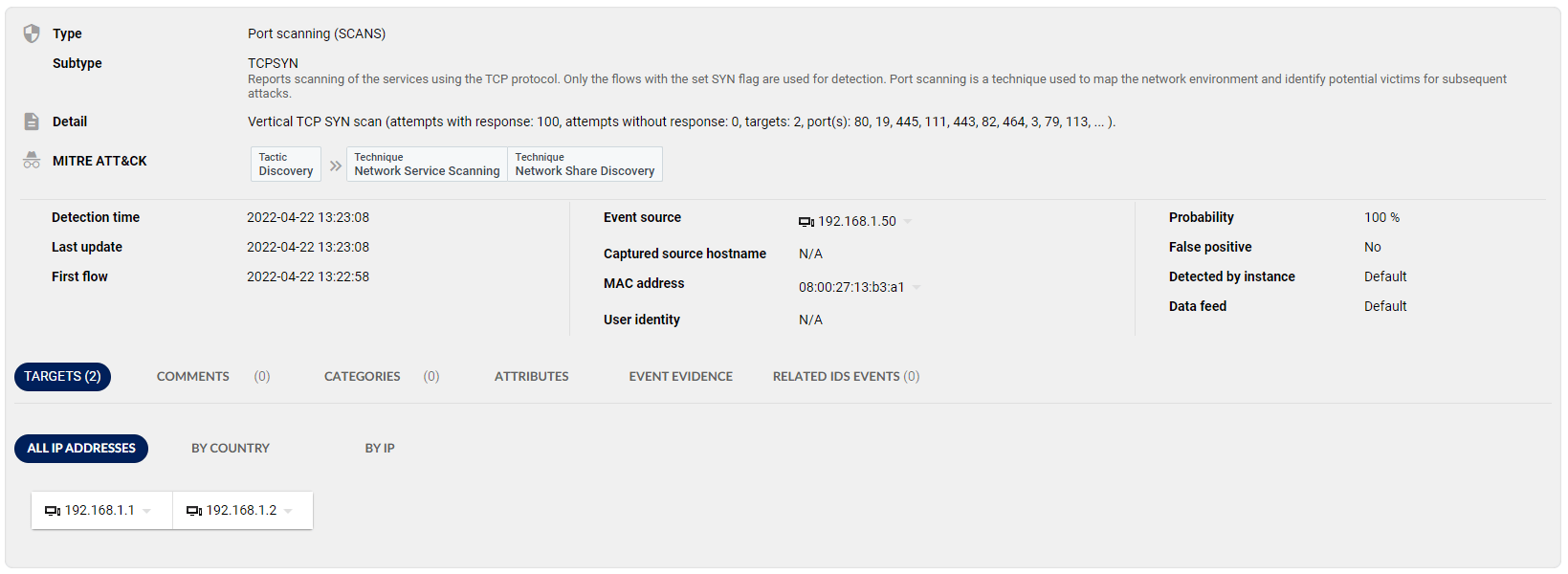Open the MAC address 08:00:27:13:b3:a1 dropdown
The height and width of the screenshot is (574, 1568).
coord(917,287)
